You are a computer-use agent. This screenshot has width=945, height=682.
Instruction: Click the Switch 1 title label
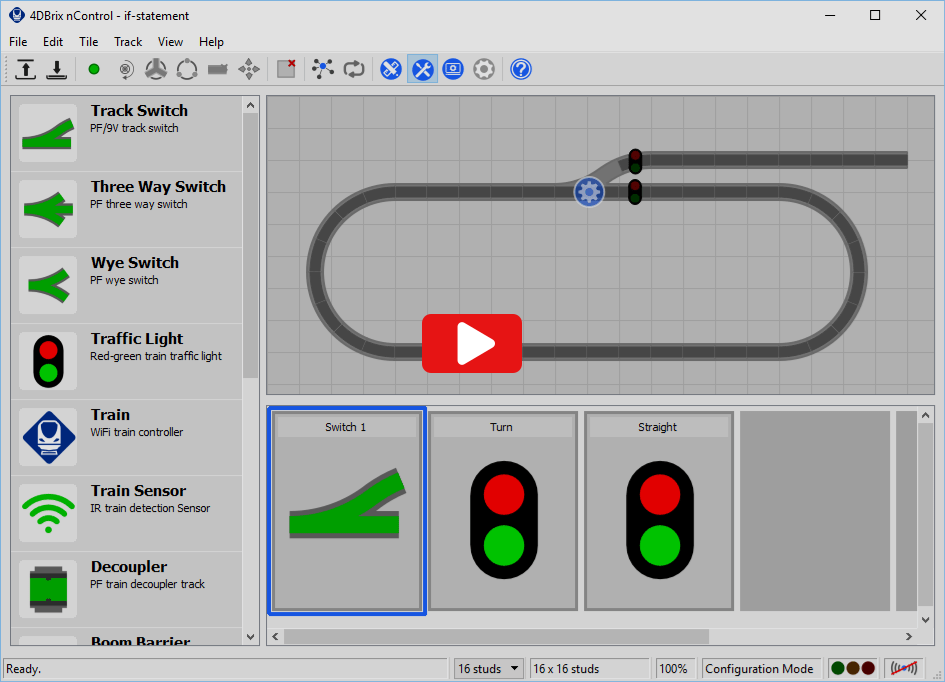346,427
